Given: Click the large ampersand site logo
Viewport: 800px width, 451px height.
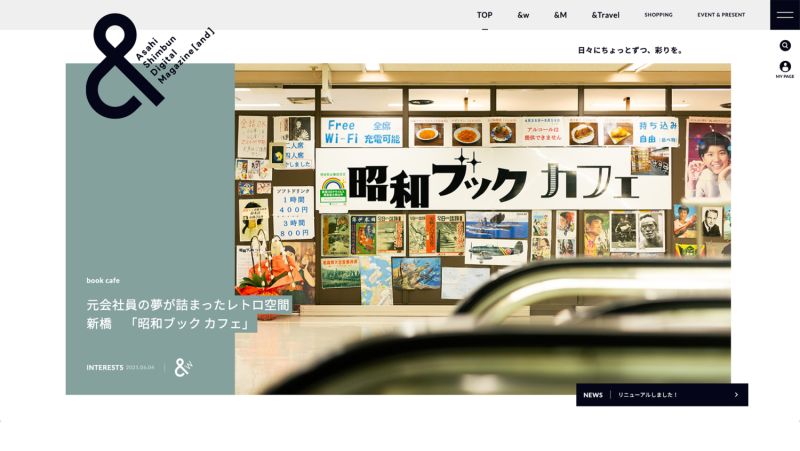Looking at the screenshot, I should 112,65.
